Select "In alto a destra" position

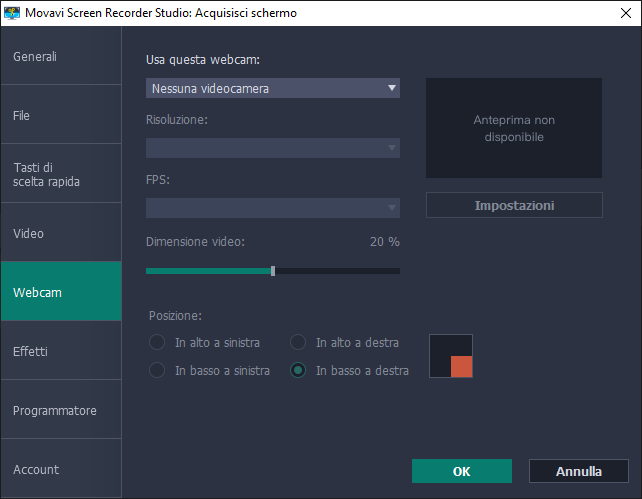point(298,342)
